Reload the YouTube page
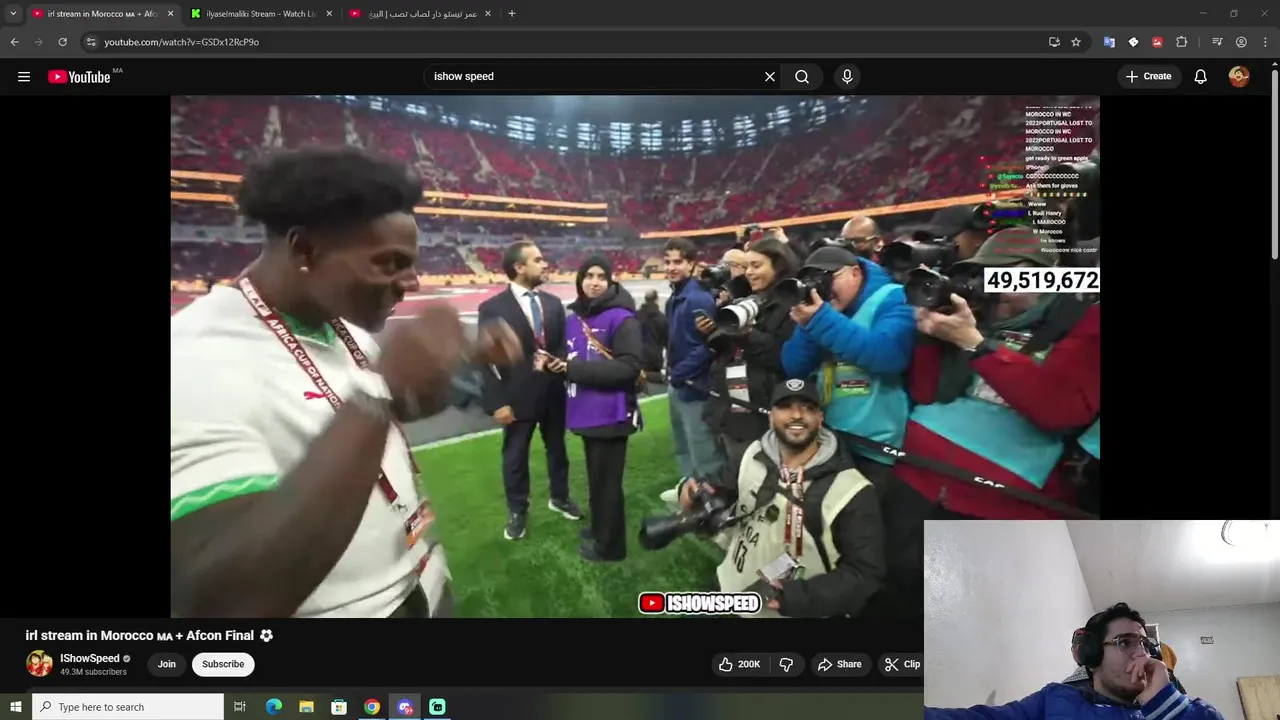Image resolution: width=1280 pixels, height=720 pixels. click(62, 42)
